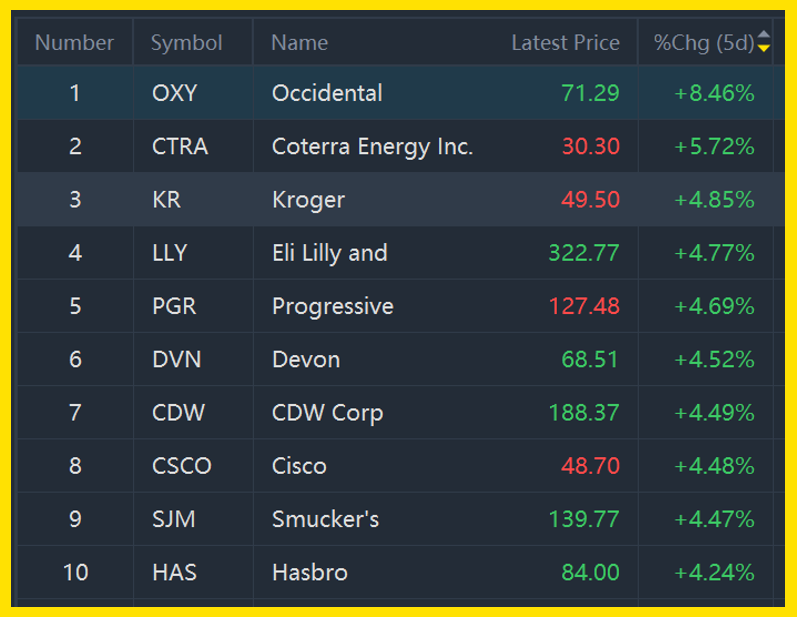Click the price 30.30

[591, 146]
